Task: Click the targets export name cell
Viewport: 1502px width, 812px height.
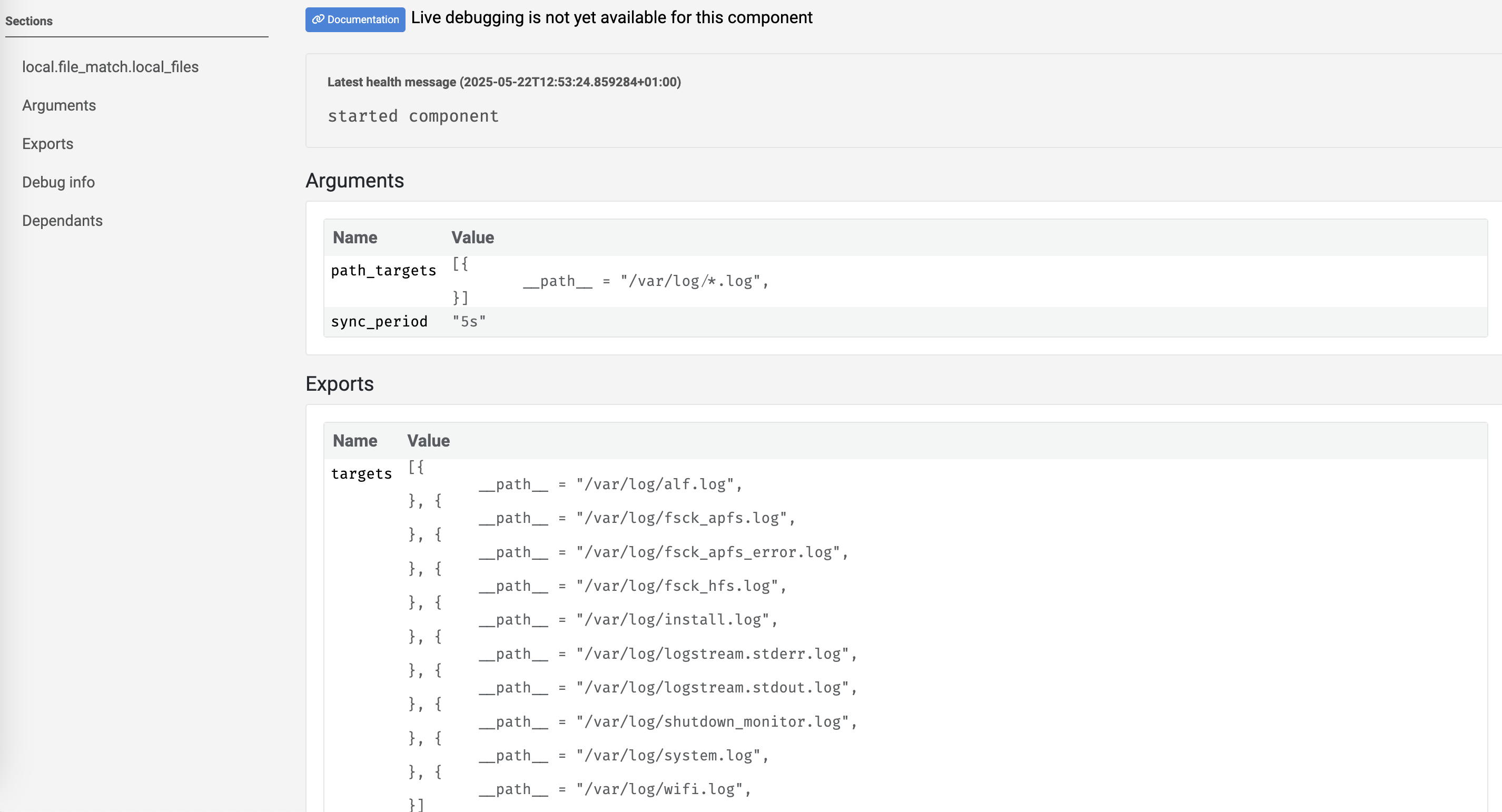Action: [361, 473]
